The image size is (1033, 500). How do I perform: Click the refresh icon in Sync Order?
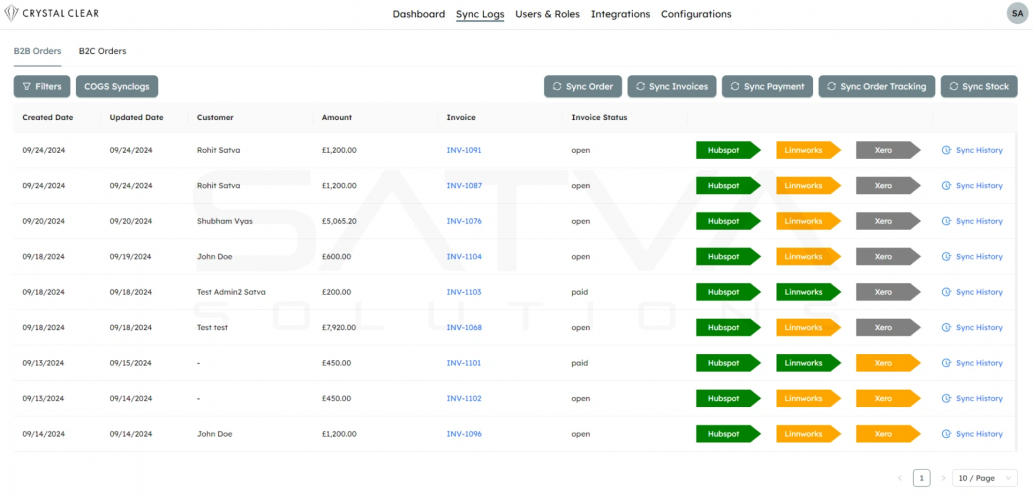click(x=557, y=86)
